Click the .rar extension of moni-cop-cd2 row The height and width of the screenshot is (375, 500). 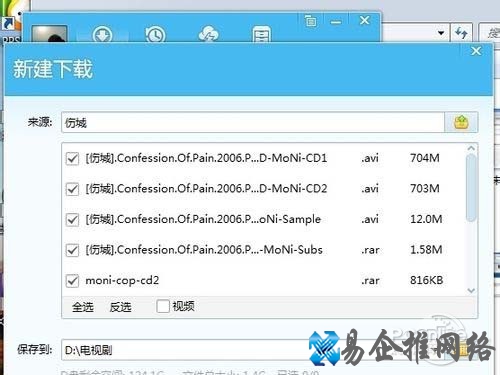[x=370, y=281]
